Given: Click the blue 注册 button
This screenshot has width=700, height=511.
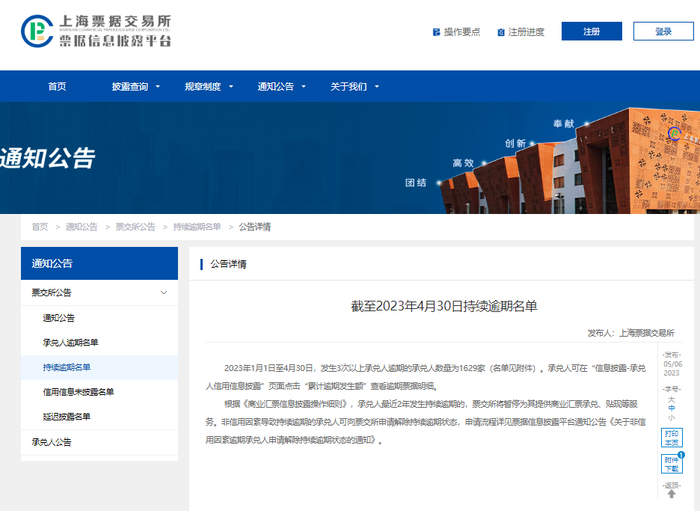Looking at the screenshot, I should click(x=592, y=31).
